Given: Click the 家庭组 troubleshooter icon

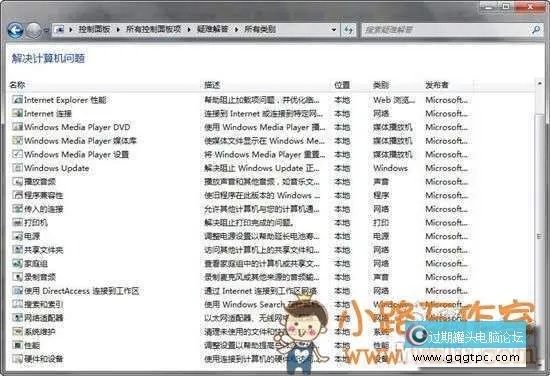Looking at the screenshot, I should tap(17, 263).
